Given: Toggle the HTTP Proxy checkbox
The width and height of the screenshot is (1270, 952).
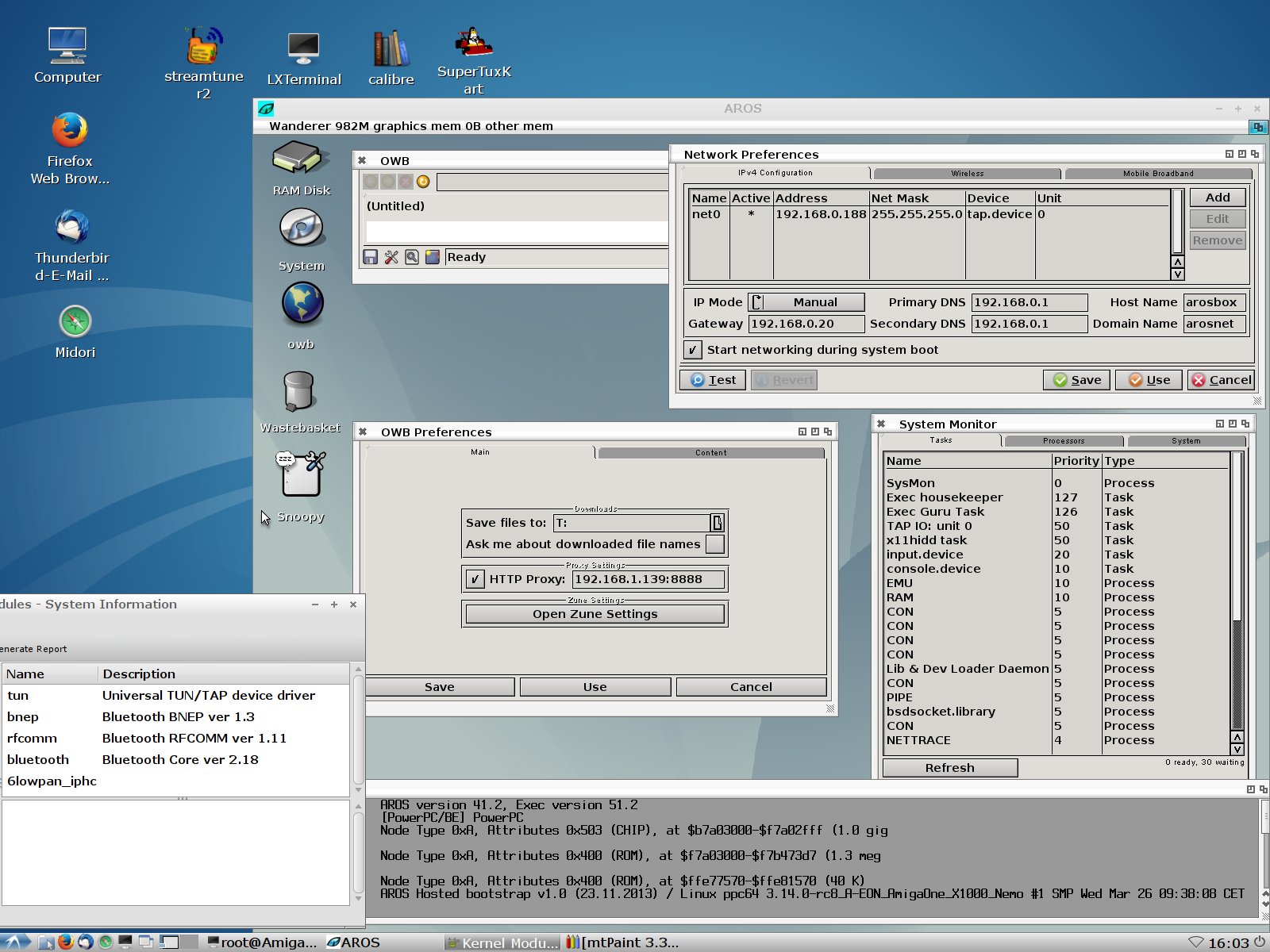Looking at the screenshot, I should point(475,579).
